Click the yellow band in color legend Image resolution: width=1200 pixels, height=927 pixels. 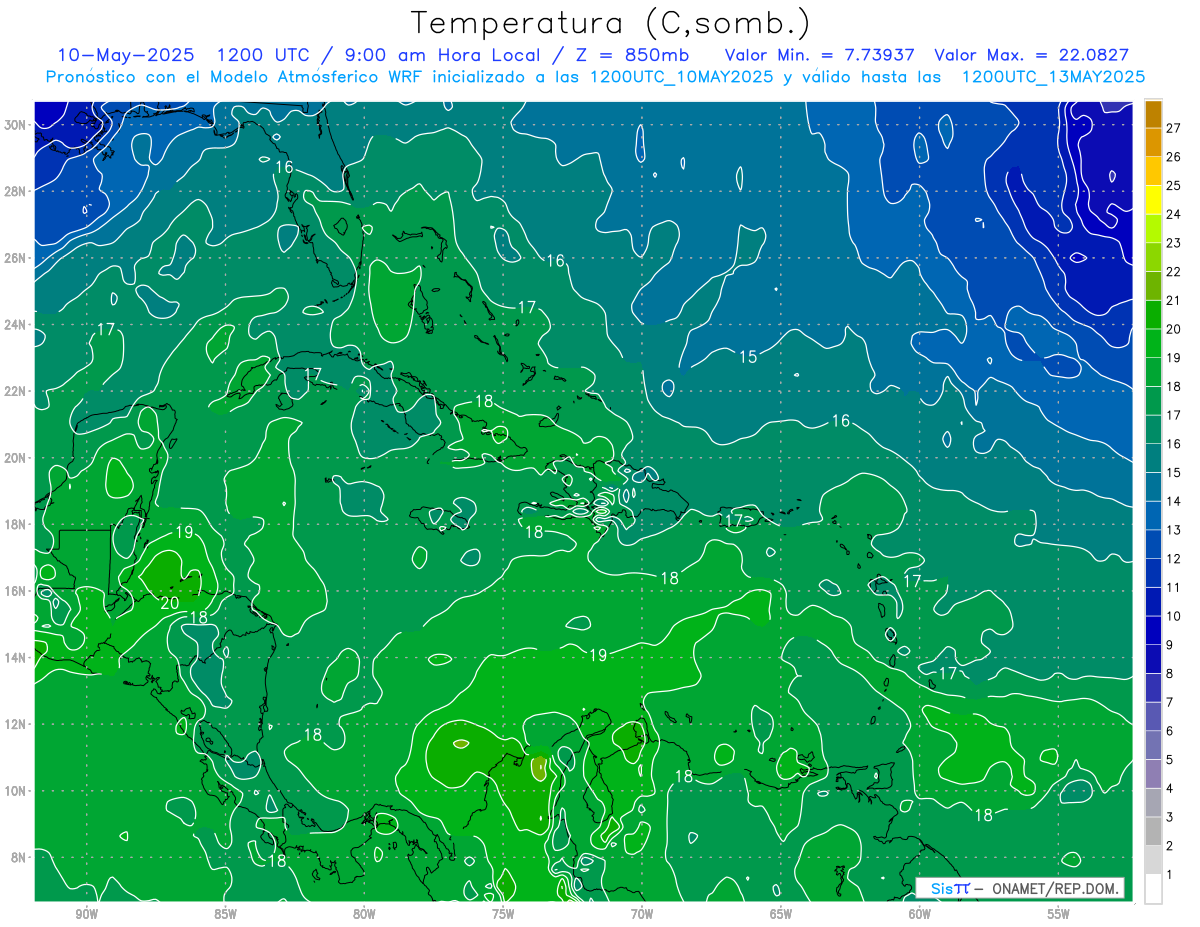[1153, 200]
